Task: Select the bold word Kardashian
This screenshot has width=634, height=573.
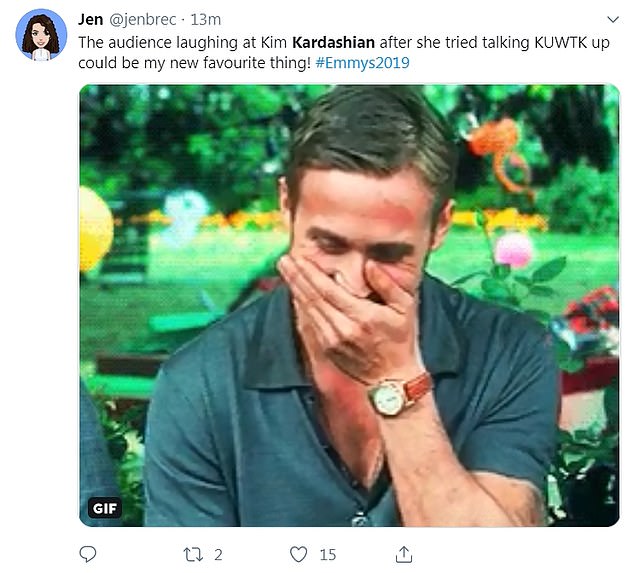Action: point(333,42)
